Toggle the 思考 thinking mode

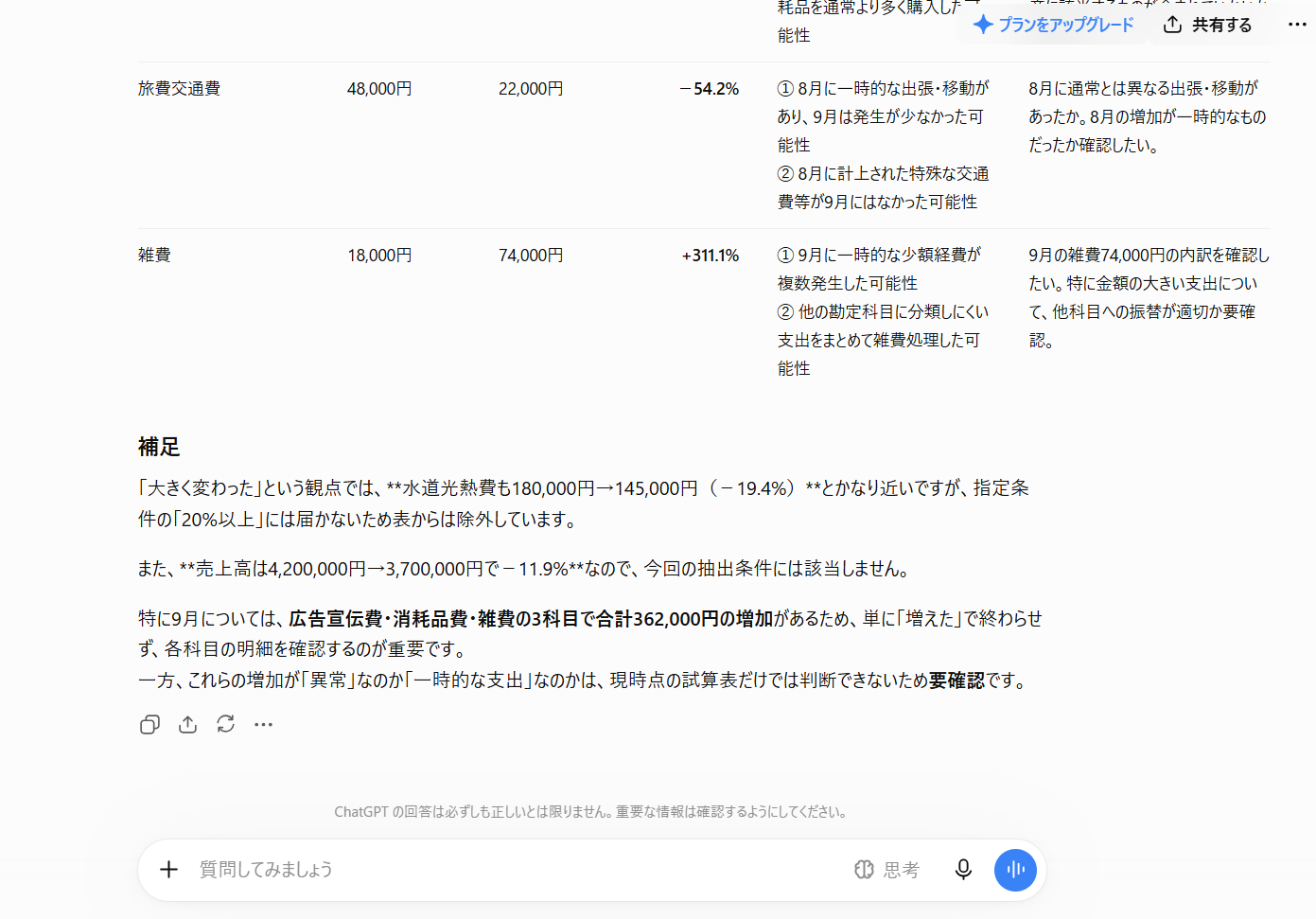(886, 870)
